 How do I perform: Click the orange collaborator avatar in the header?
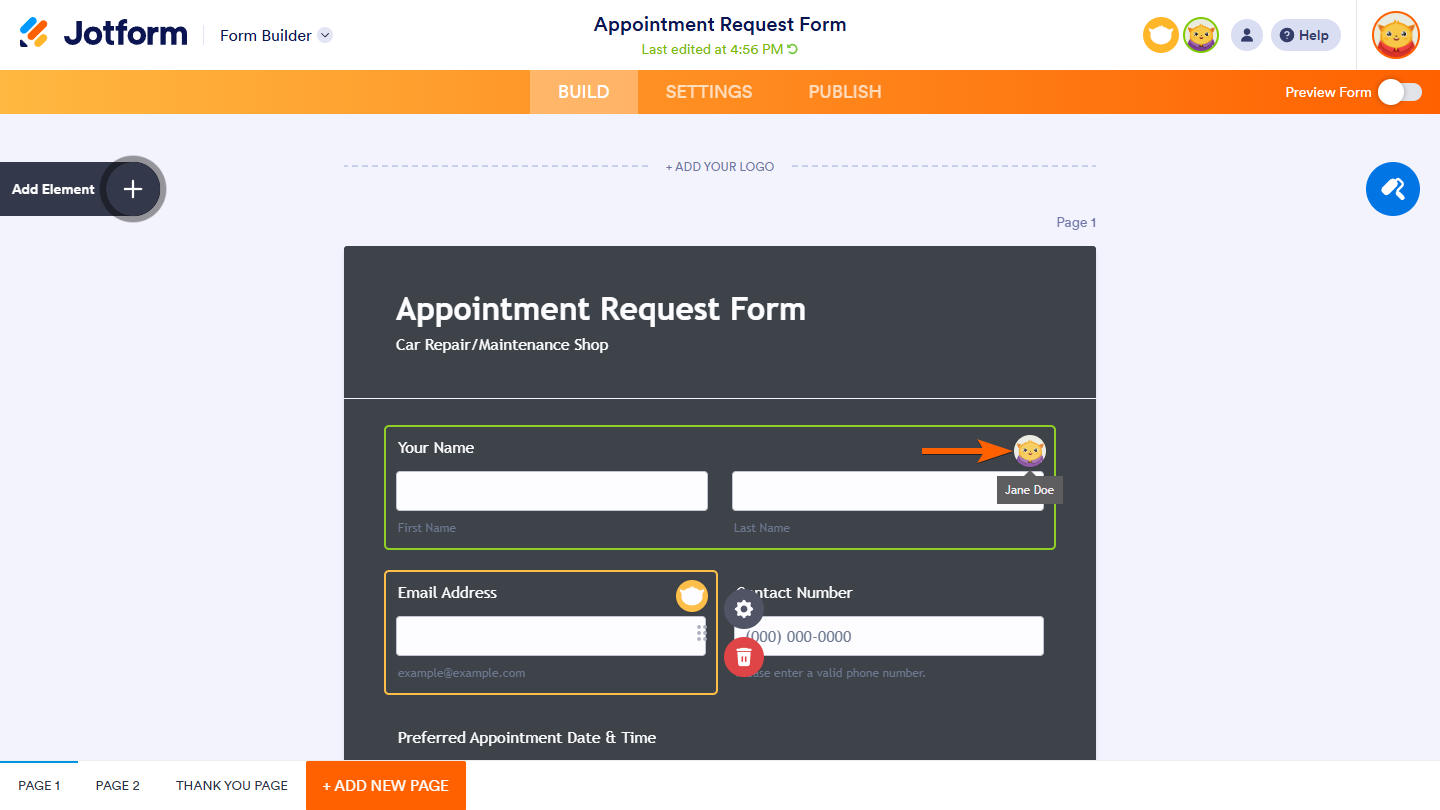[1160, 36]
